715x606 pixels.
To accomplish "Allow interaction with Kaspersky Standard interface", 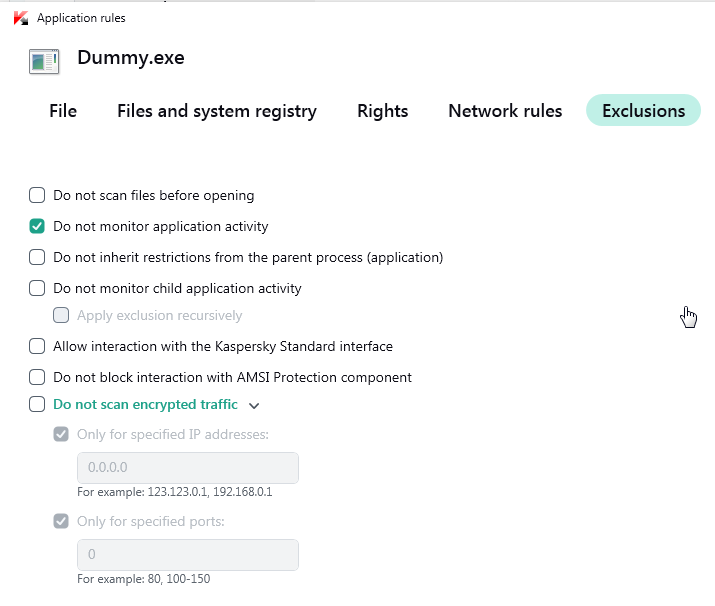I will tap(37, 346).
